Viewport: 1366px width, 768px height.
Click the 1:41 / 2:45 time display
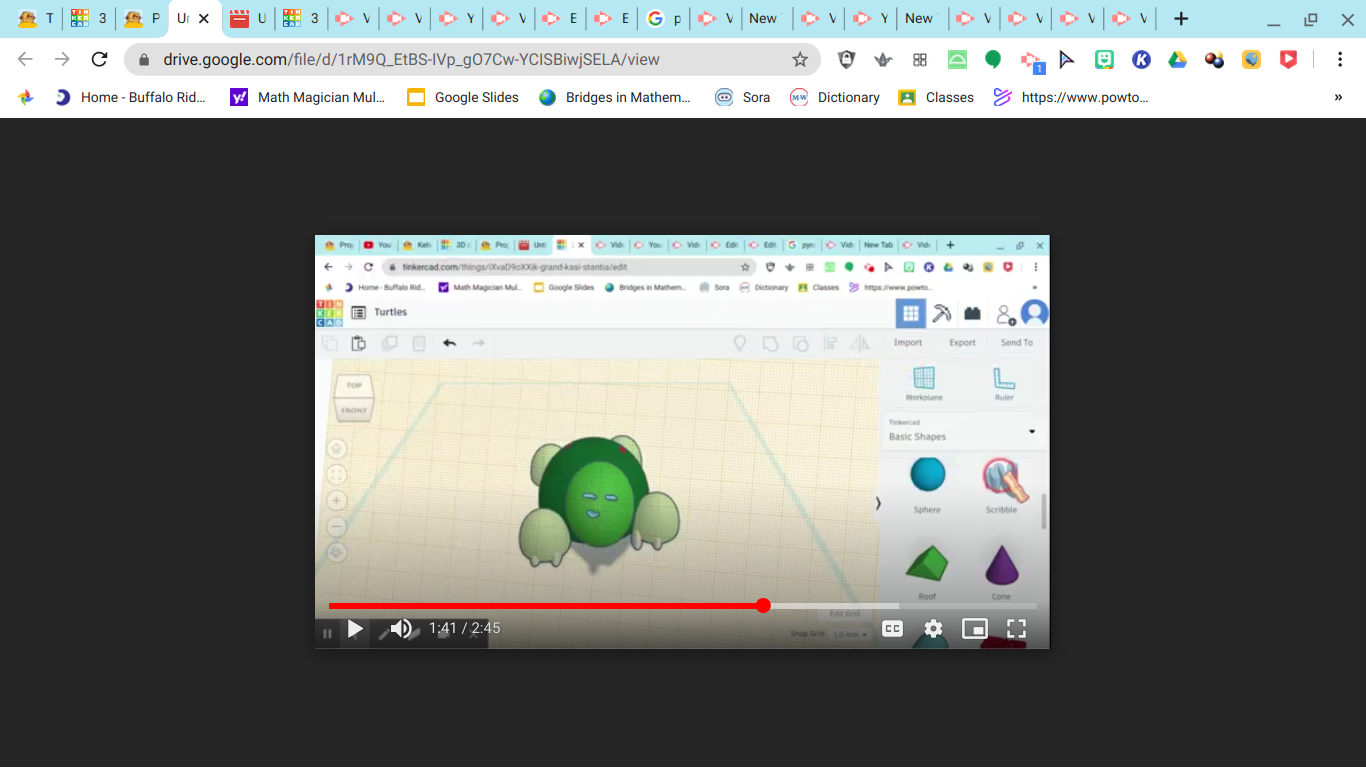tap(465, 628)
